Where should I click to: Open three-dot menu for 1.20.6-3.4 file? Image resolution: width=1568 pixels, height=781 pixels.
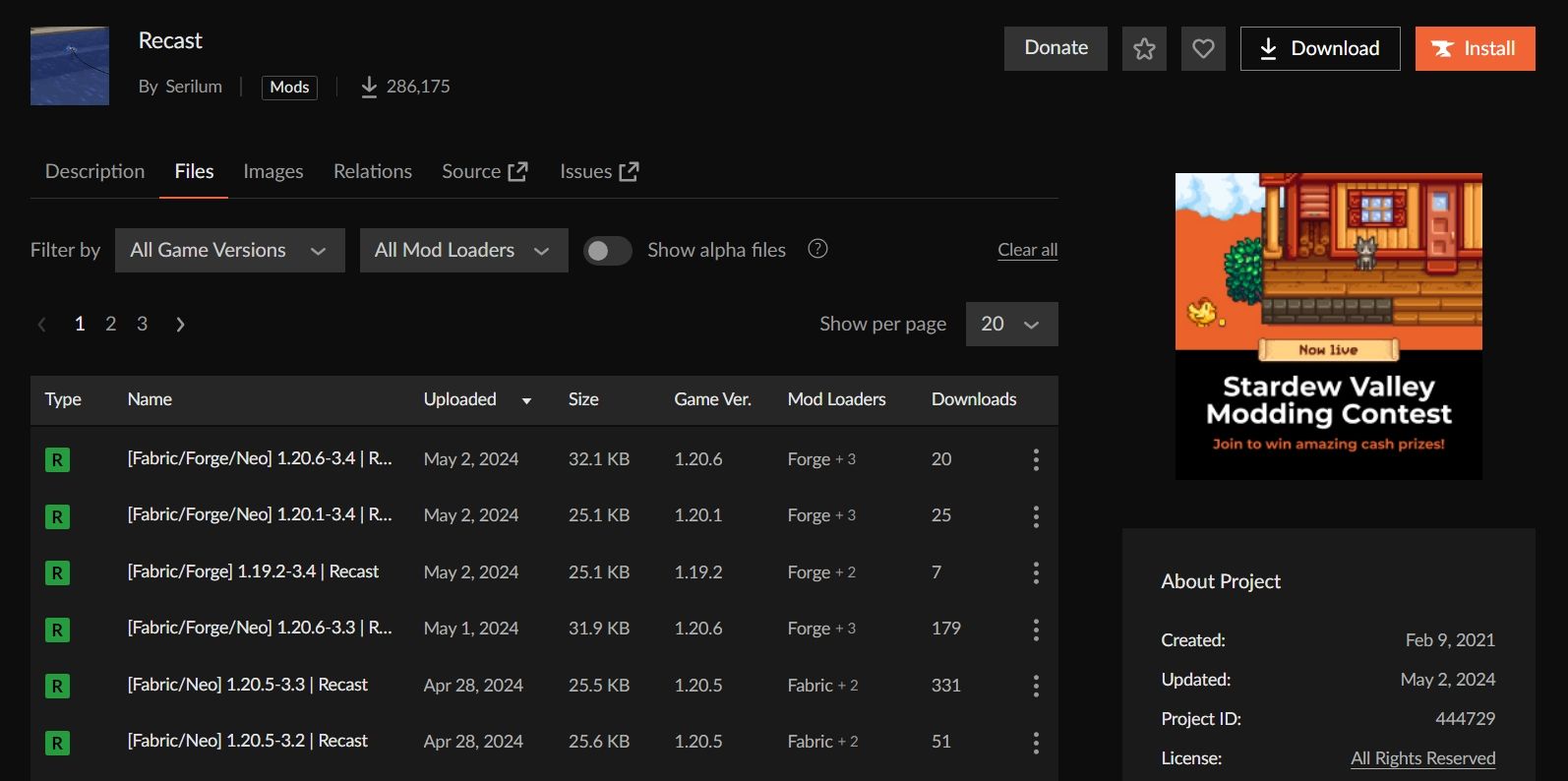(x=1036, y=459)
